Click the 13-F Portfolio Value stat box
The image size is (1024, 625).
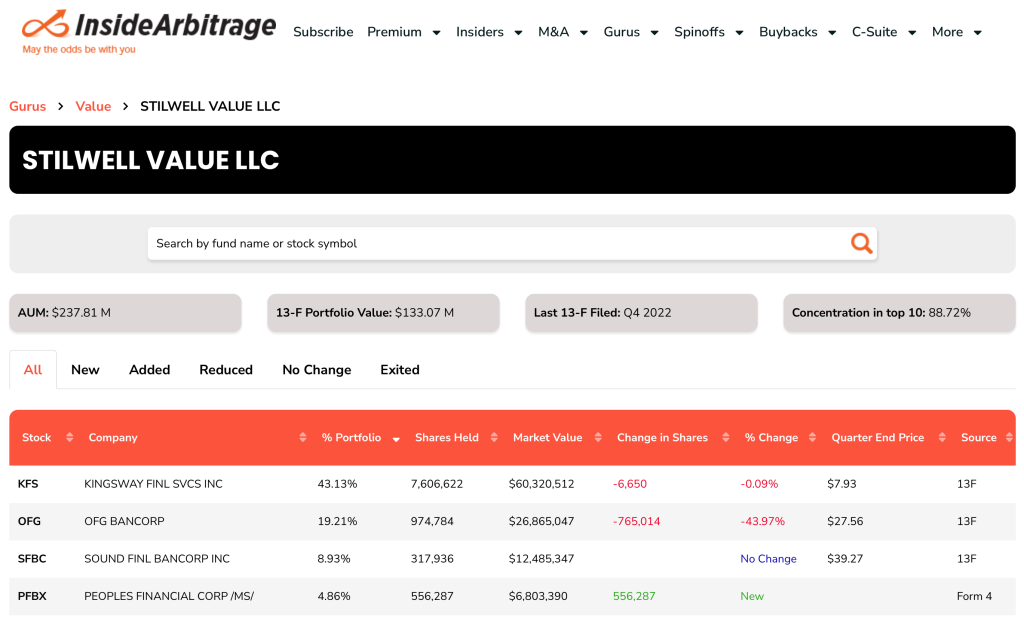click(x=383, y=313)
